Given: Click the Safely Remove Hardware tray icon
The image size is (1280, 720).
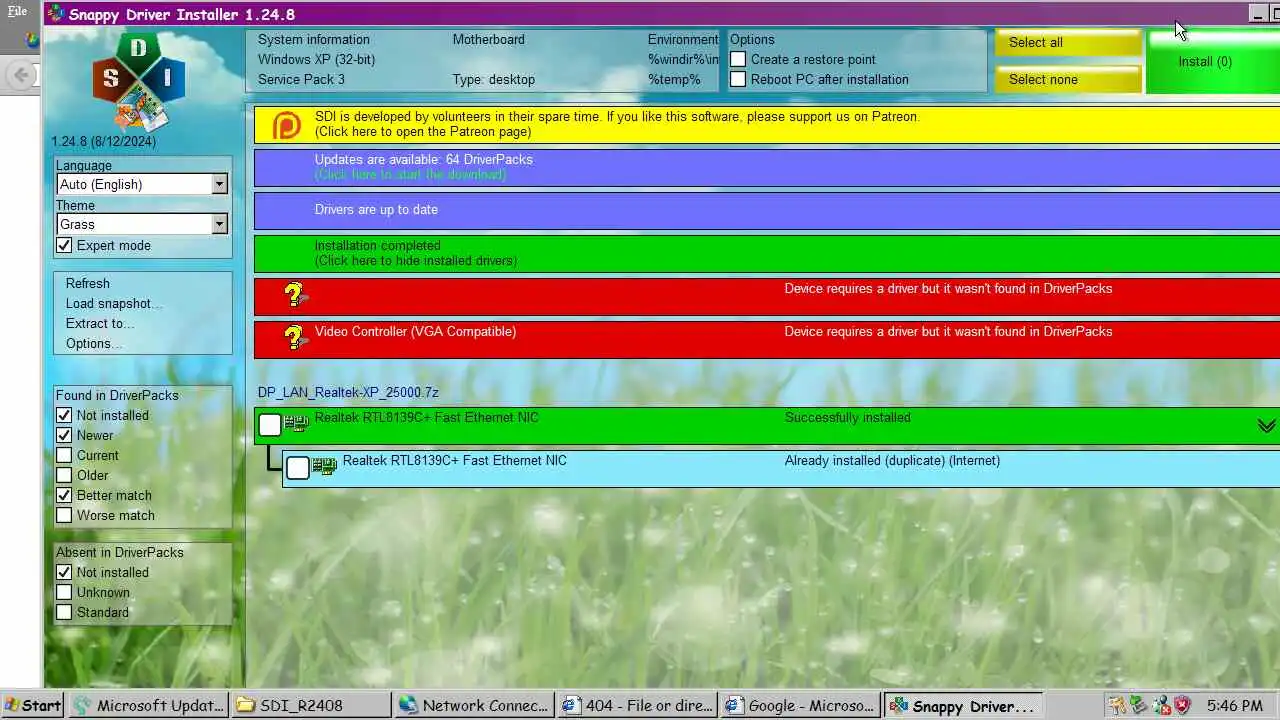Looking at the screenshot, I should [1140, 705].
